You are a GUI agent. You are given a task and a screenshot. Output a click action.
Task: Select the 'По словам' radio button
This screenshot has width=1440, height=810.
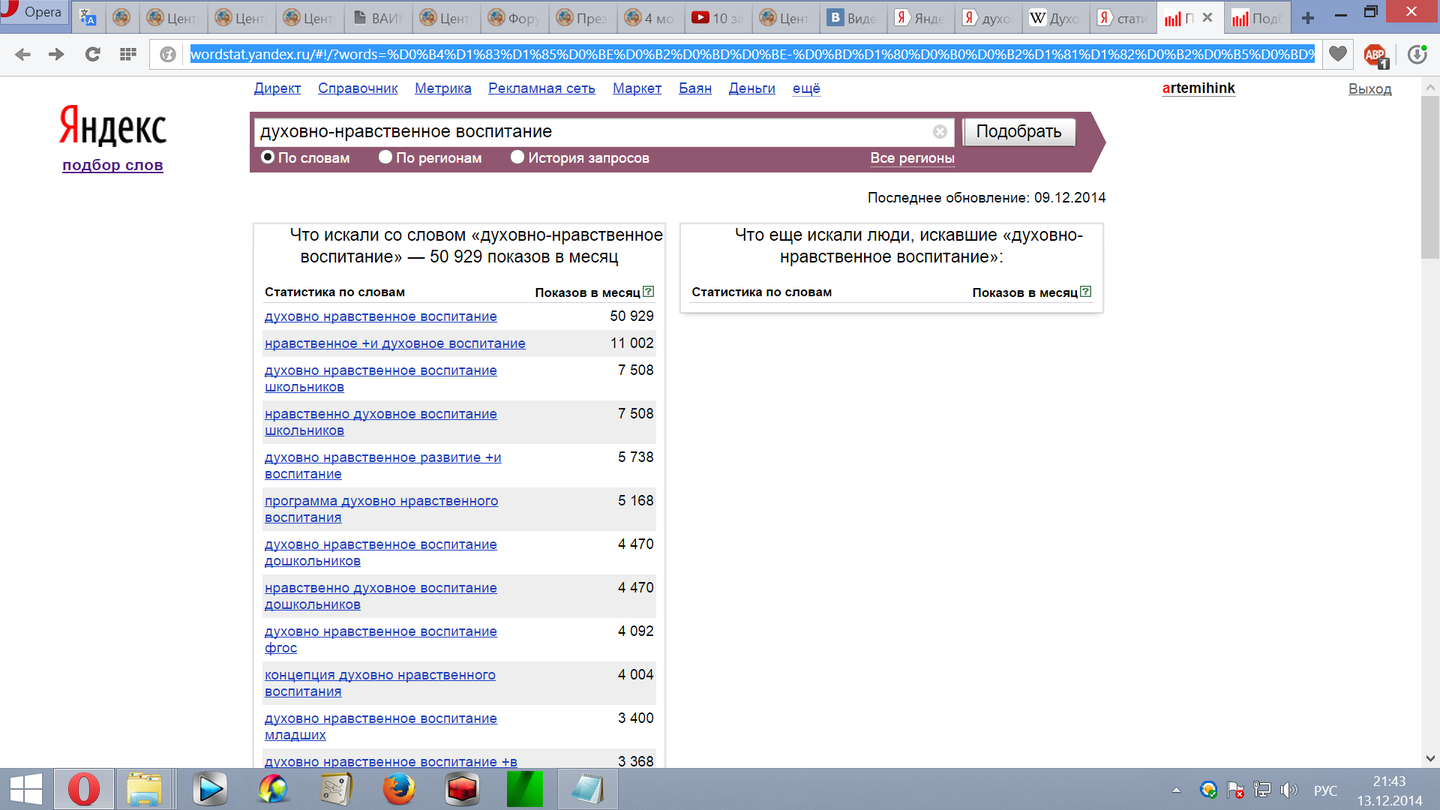268,157
